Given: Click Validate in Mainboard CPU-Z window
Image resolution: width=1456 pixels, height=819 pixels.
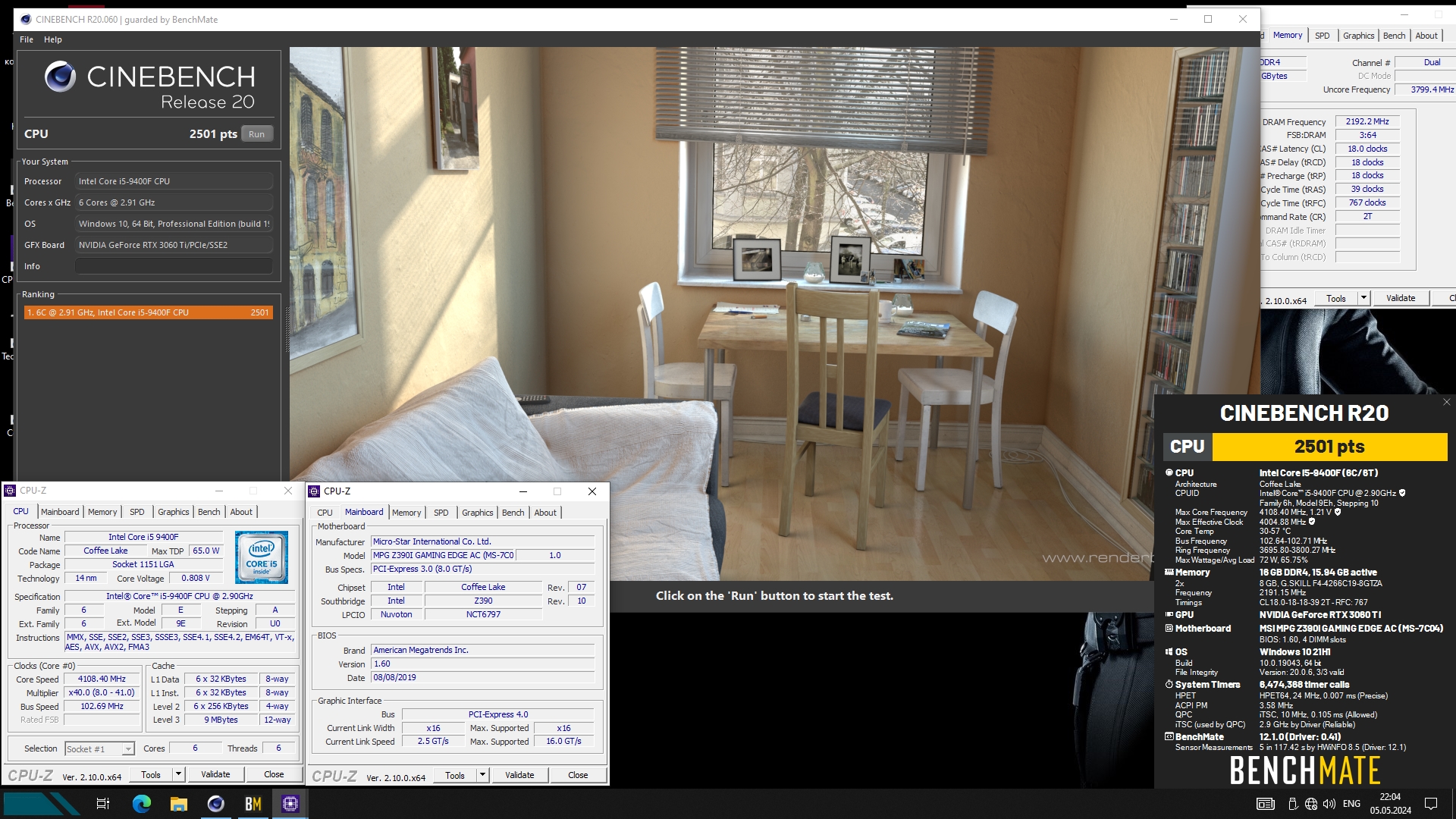Looking at the screenshot, I should click(x=519, y=775).
